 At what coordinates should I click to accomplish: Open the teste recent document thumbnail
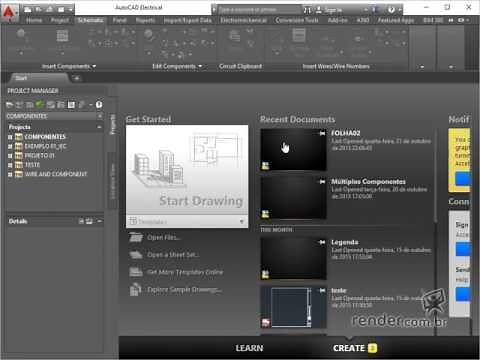pos(293,307)
